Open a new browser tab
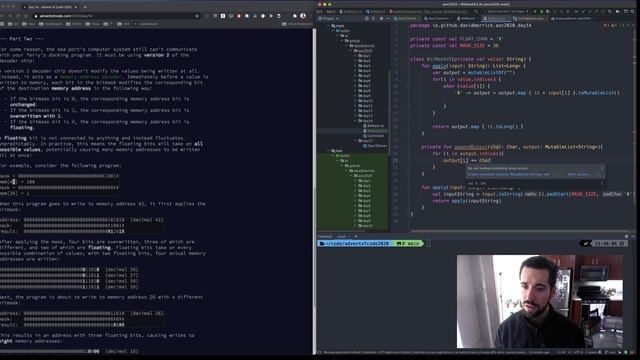The height and width of the screenshot is (360, 640). point(85,7)
